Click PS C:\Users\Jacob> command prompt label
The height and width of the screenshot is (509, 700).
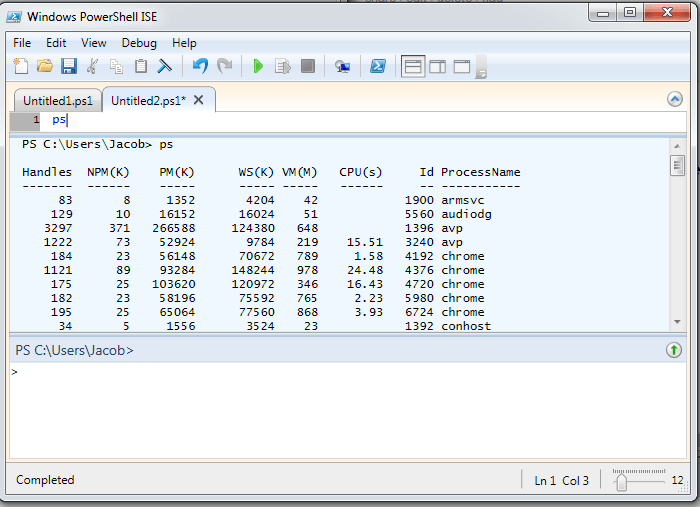coord(75,350)
